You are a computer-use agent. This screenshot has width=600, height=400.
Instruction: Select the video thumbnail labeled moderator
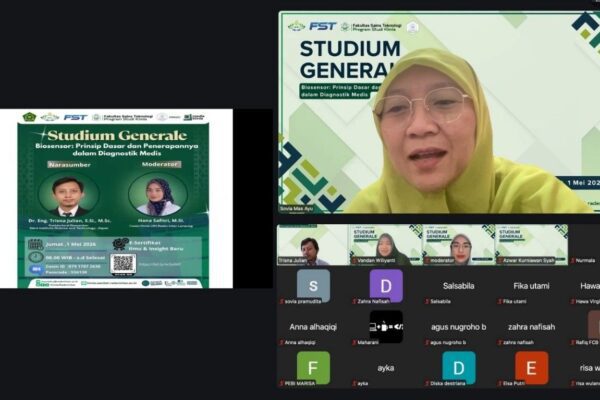pos(459,245)
